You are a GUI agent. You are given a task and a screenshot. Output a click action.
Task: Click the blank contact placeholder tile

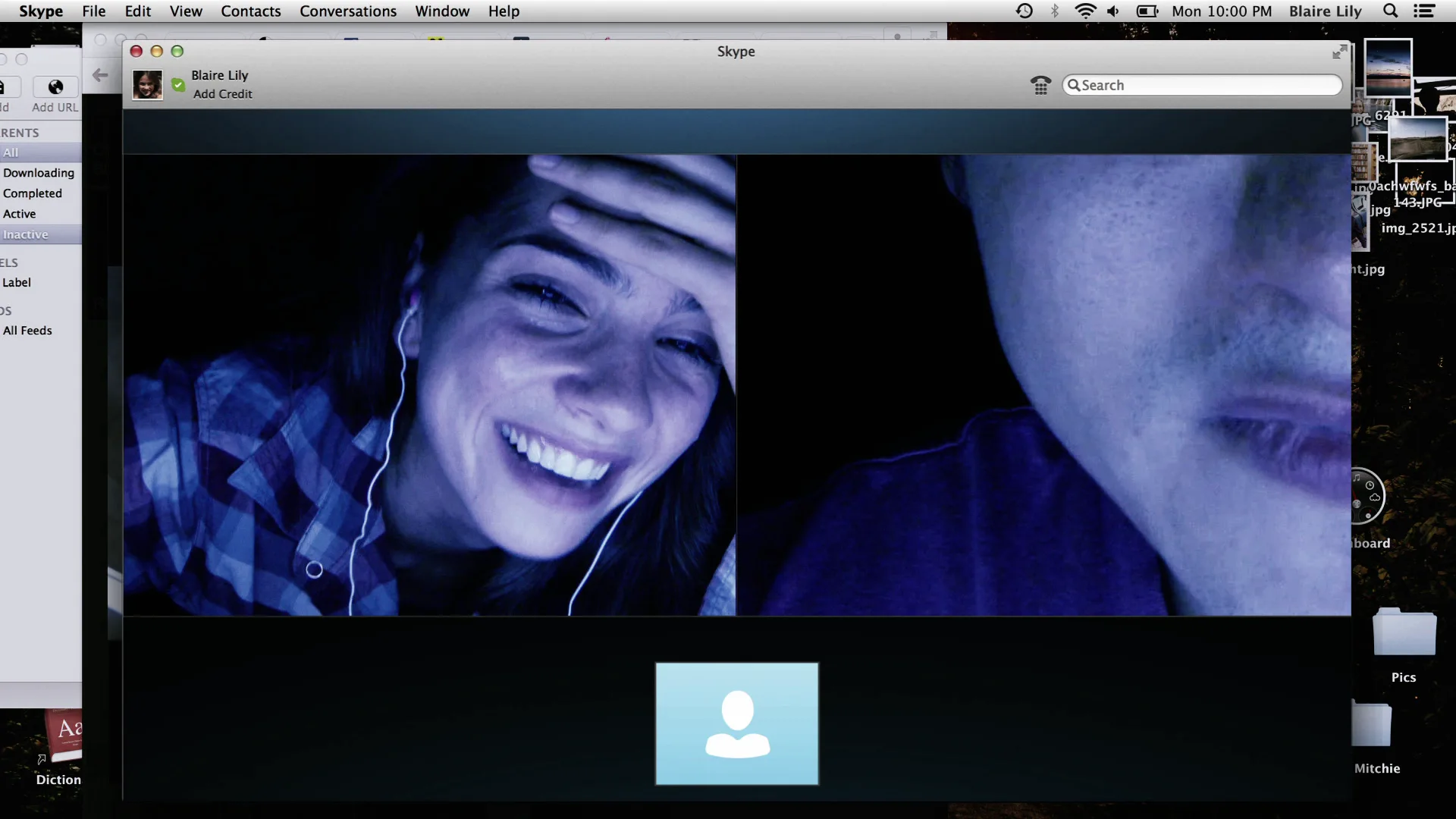tap(737, 723)
